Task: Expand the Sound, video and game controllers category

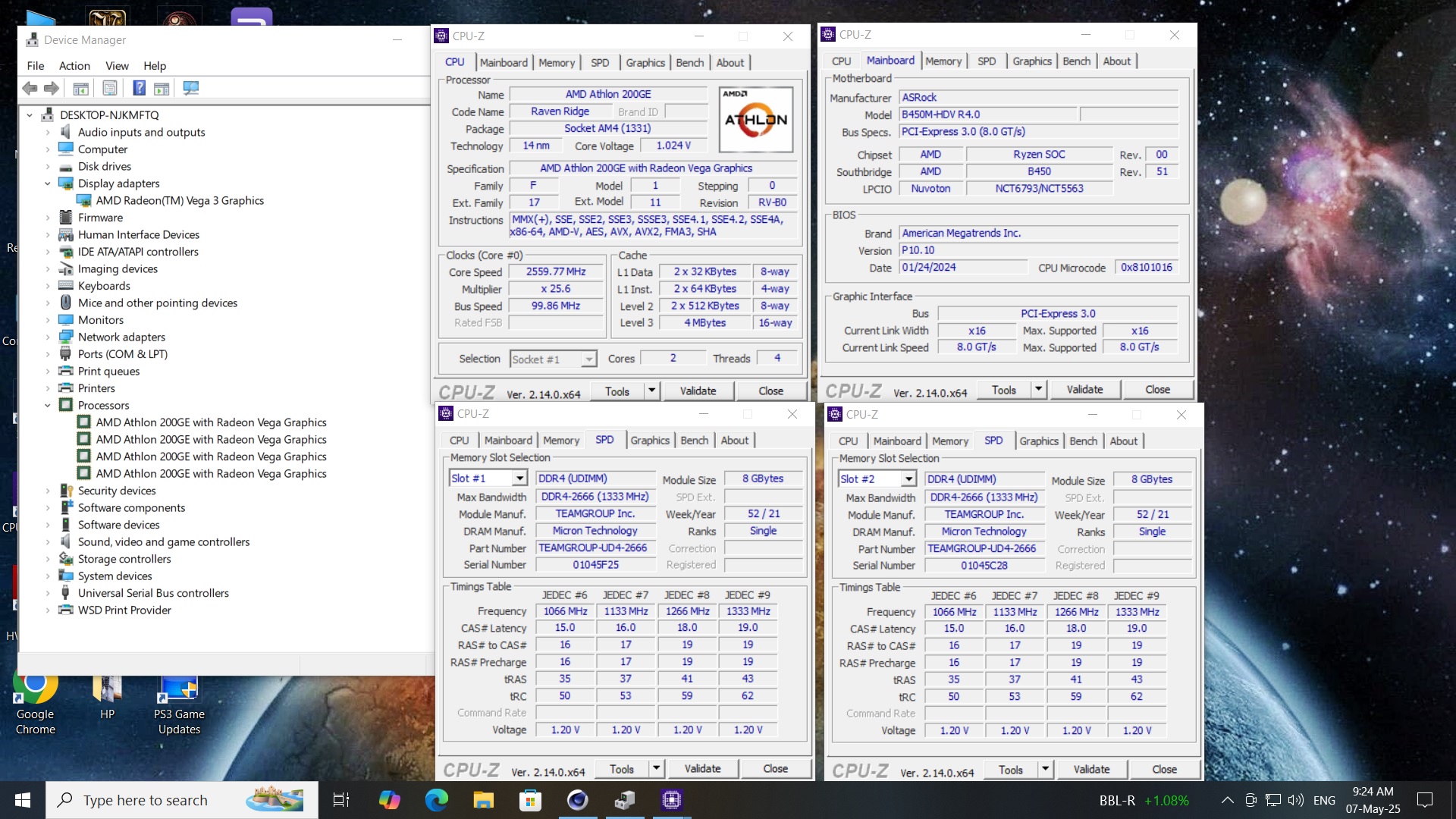Action: click(47, 542)
